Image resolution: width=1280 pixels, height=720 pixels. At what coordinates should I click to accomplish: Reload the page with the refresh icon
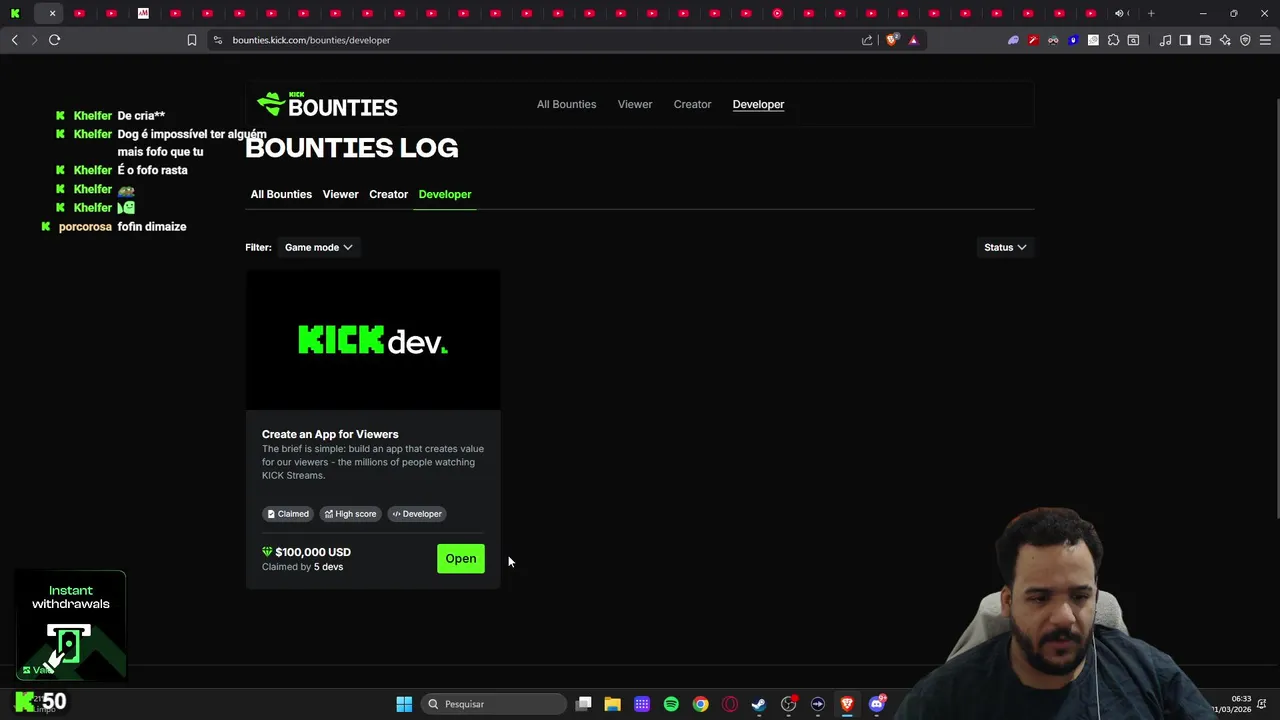click(54, 40)
